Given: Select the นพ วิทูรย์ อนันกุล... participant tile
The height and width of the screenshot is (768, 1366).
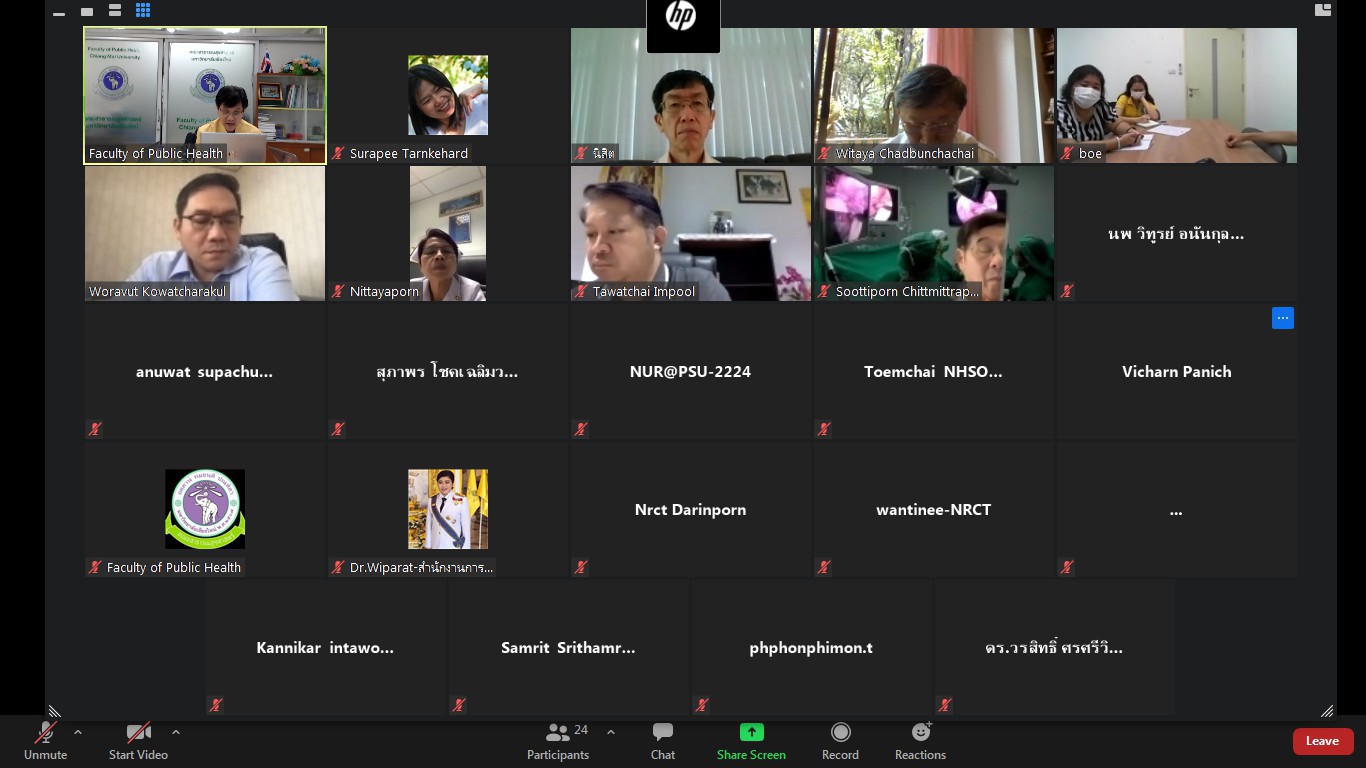Looking at the screenshot, I should click(1176, 233).
